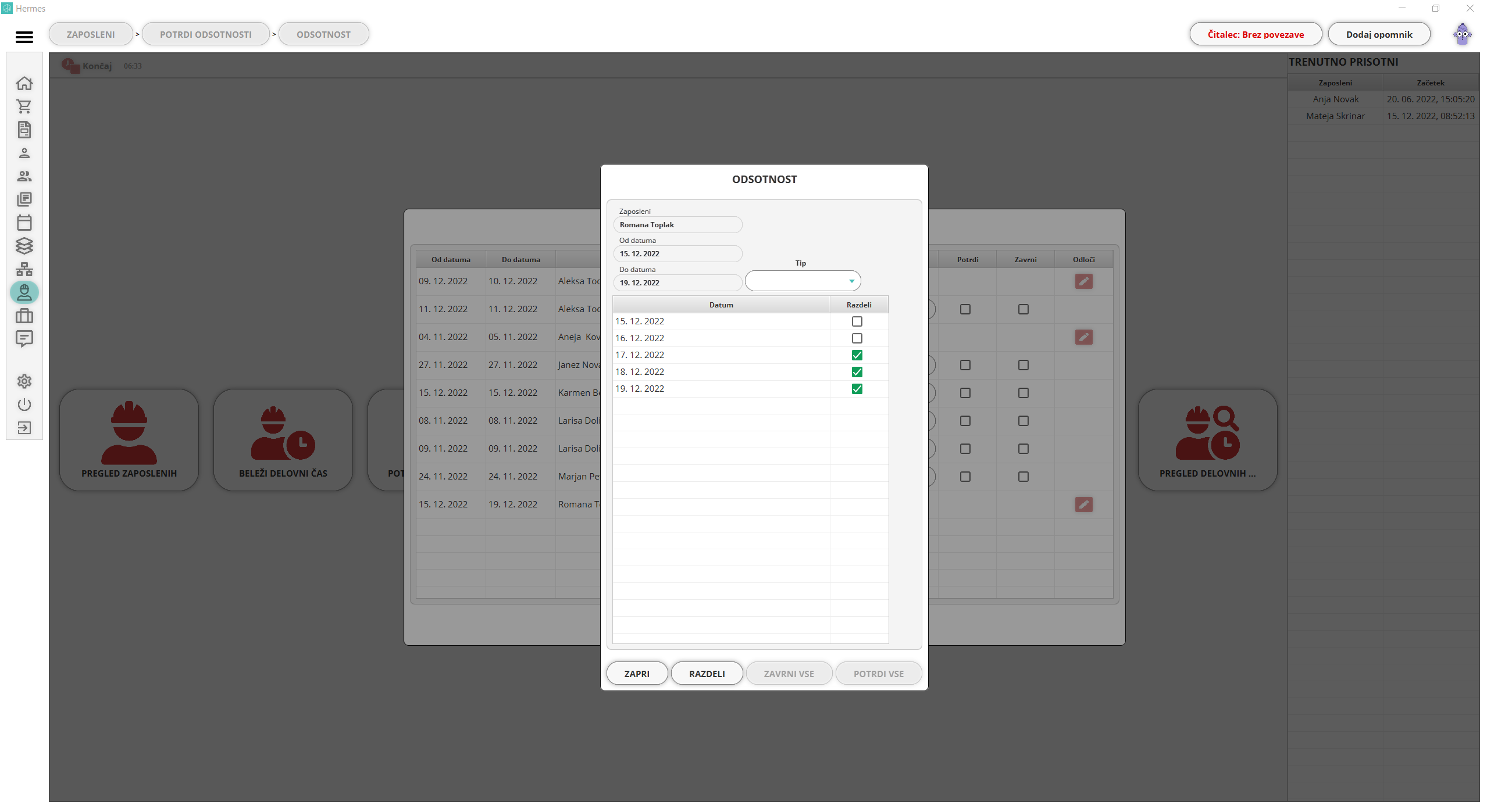Open the hamburger main menu
The height and width of the screenshot is (812, 1487).
tap(24, 37)
